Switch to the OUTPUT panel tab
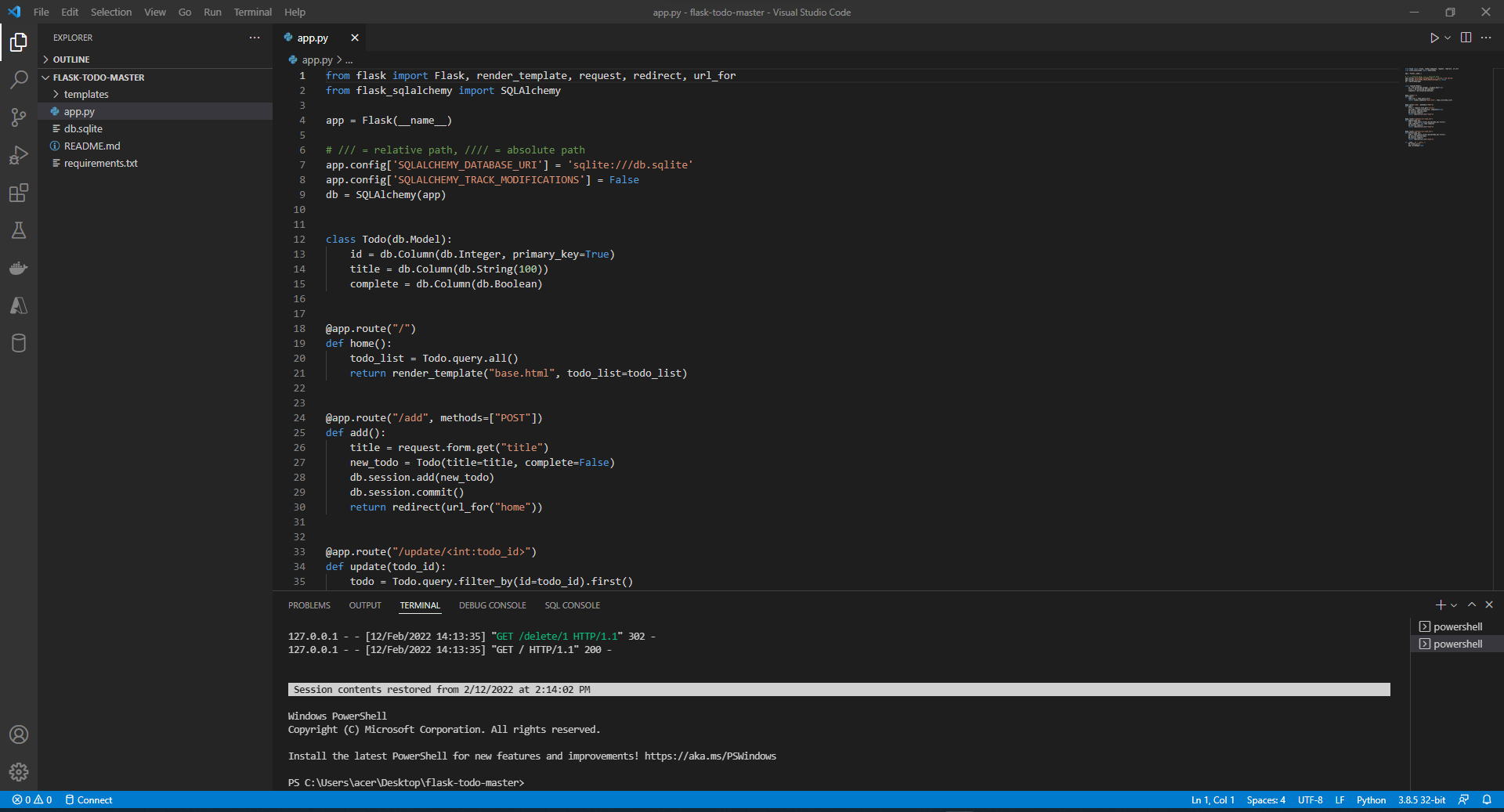Image resolution: width=1504 pixels, height=812 pixels. tap(365, 605)
